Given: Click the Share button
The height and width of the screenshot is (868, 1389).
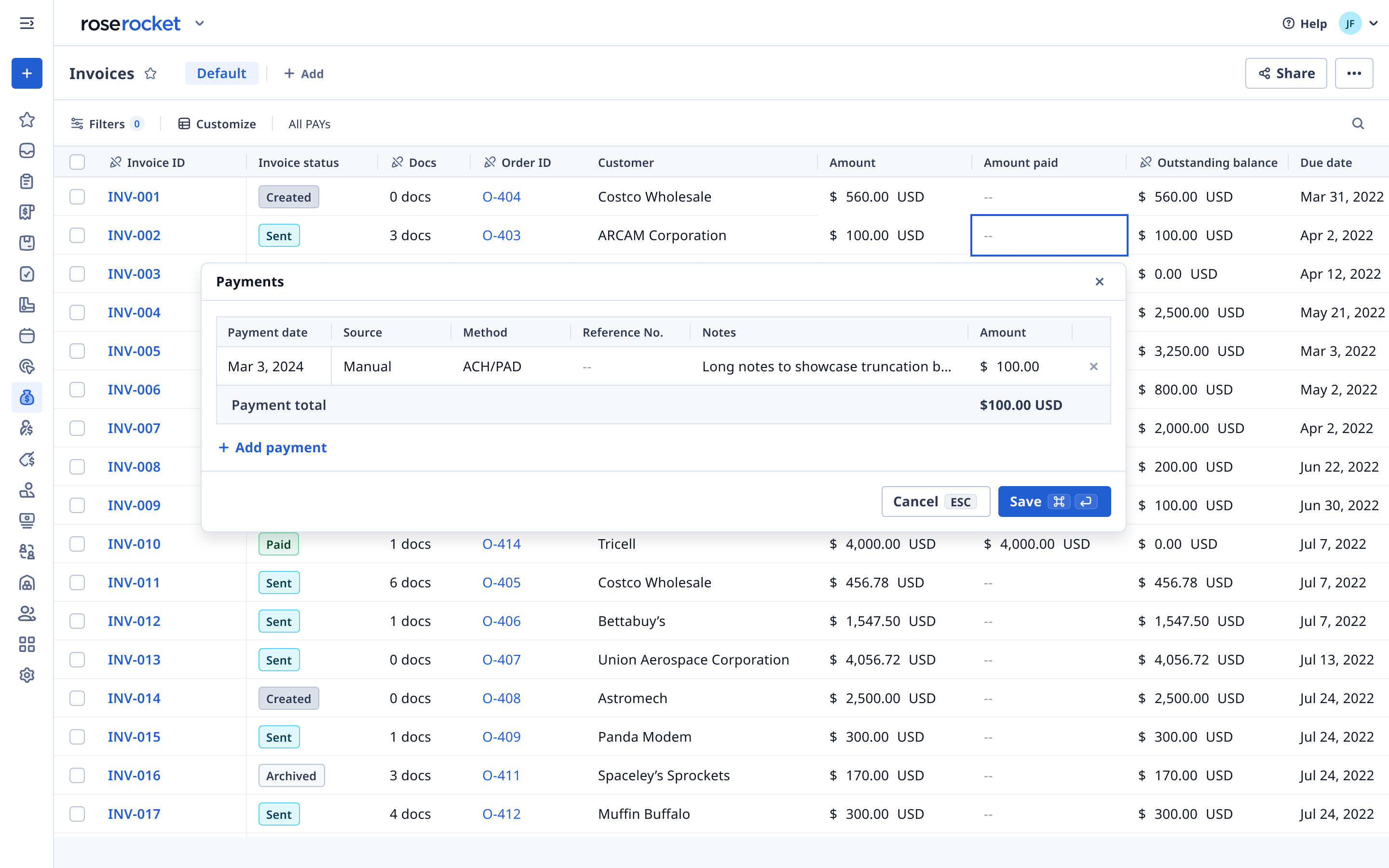Looking at the screenshot, I should [1286, 73].
